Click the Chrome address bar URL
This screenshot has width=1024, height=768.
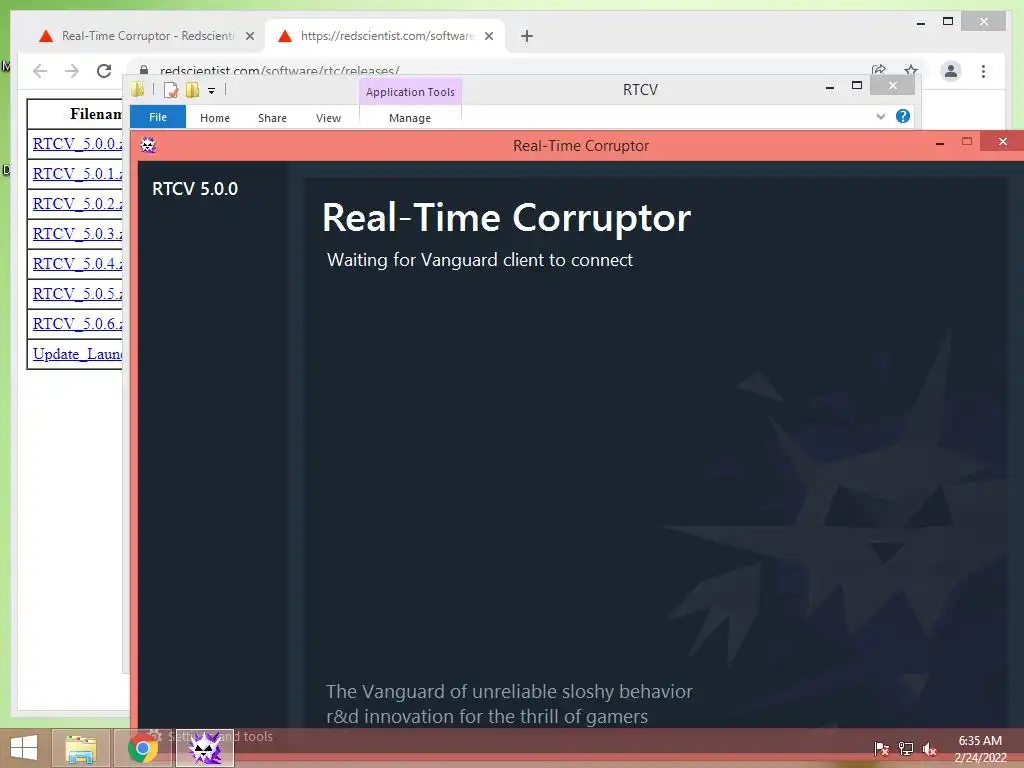280,71
